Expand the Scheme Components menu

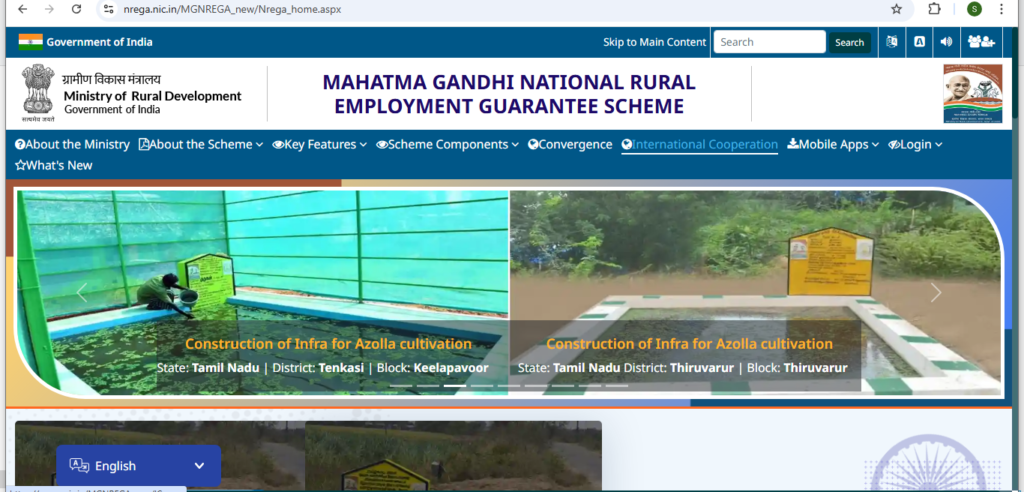coord(447,144)
